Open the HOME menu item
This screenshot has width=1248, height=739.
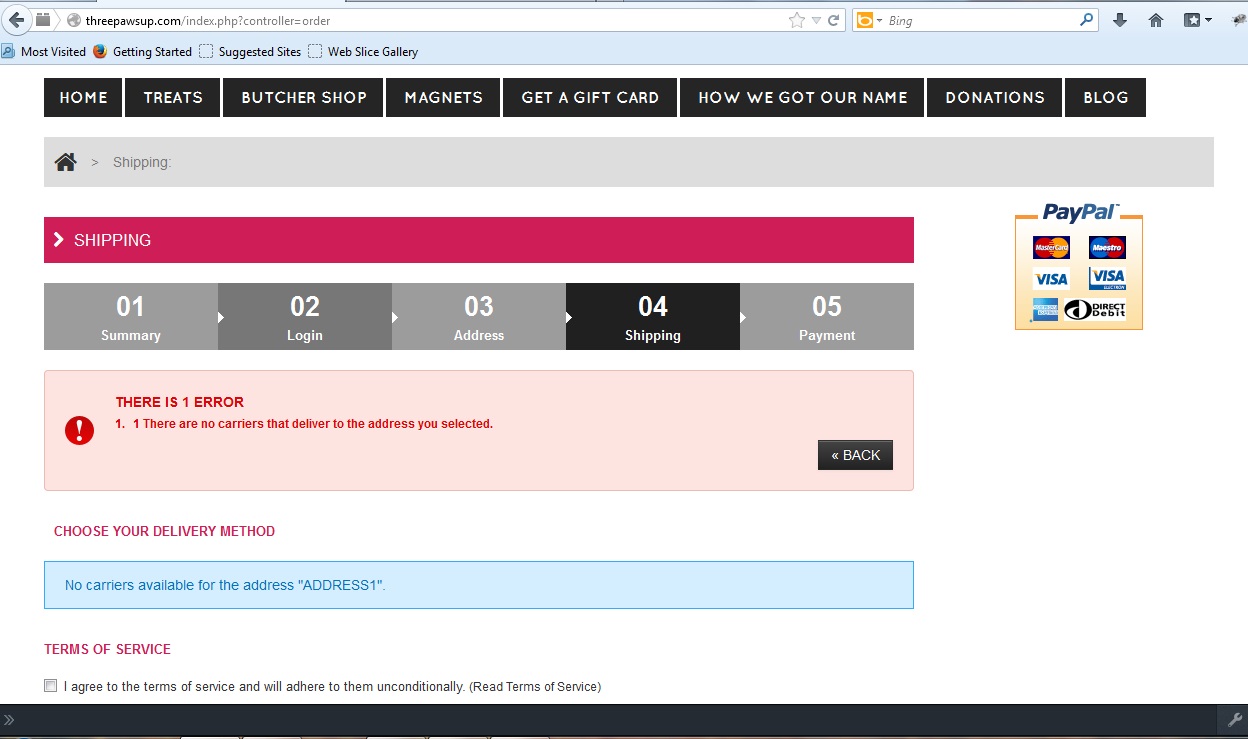click(83, 98)
